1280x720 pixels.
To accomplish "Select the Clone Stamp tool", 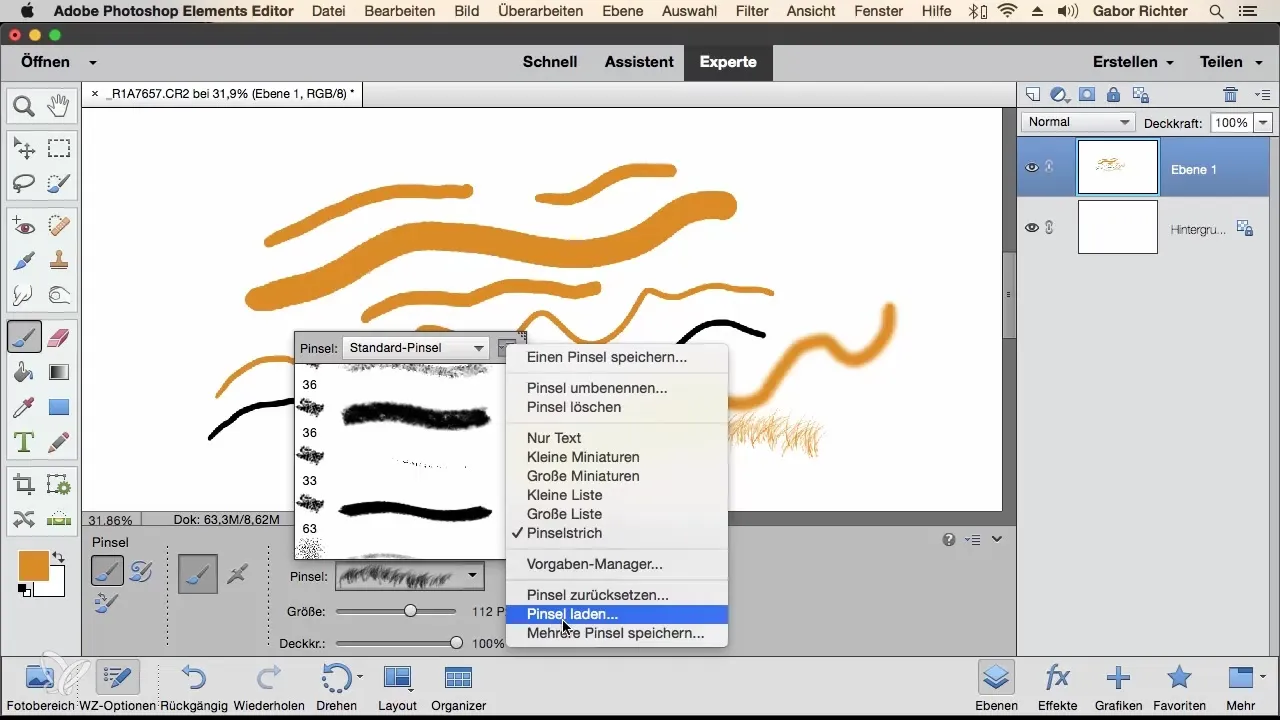I will [x=58, y=261].
